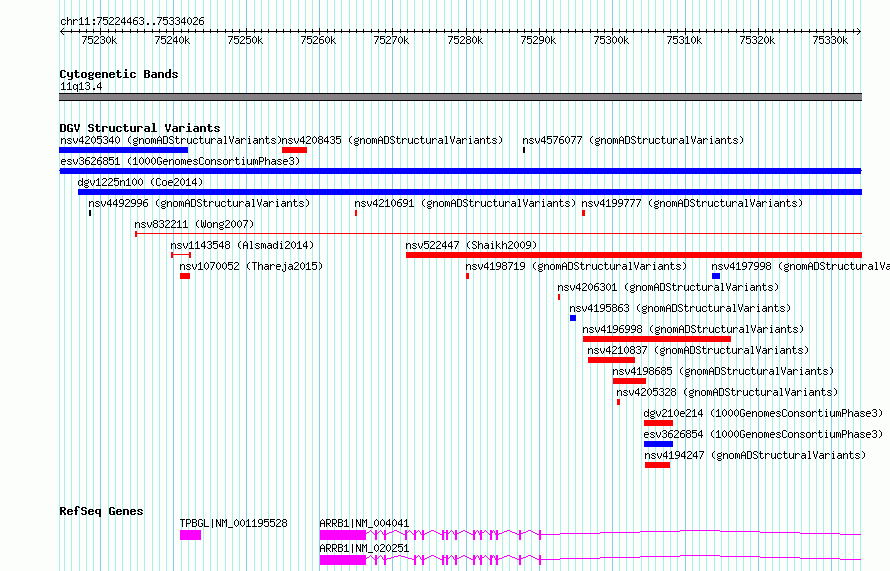Open the TPBGL|NM_001195528 gene label

pyautogui.click(x=234, y=523)
